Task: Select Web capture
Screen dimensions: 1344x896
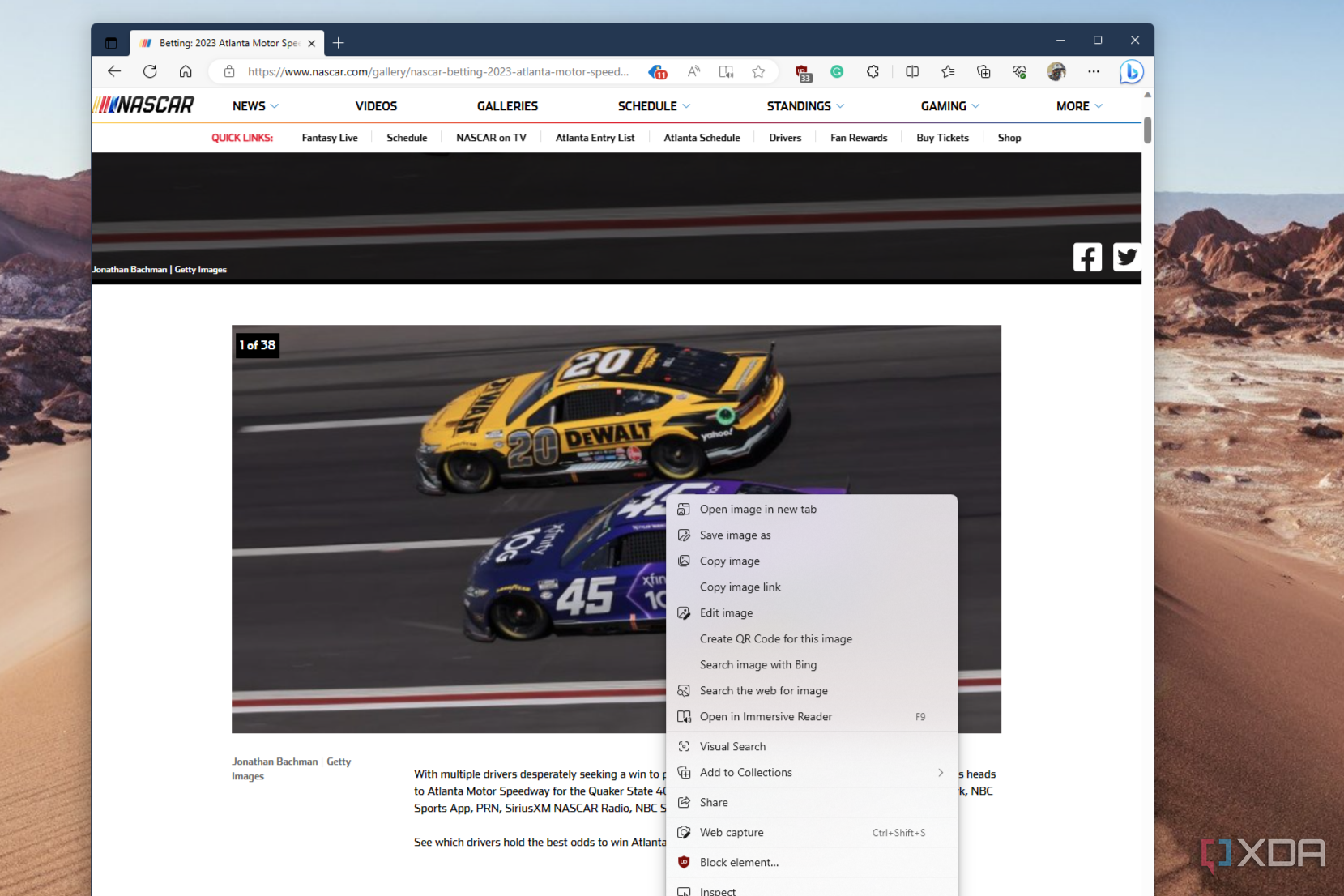Action: point(812,833)
